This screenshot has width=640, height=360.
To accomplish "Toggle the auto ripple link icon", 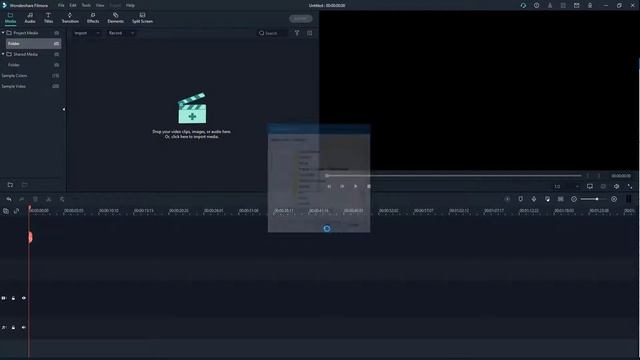I will pos(16,211).
